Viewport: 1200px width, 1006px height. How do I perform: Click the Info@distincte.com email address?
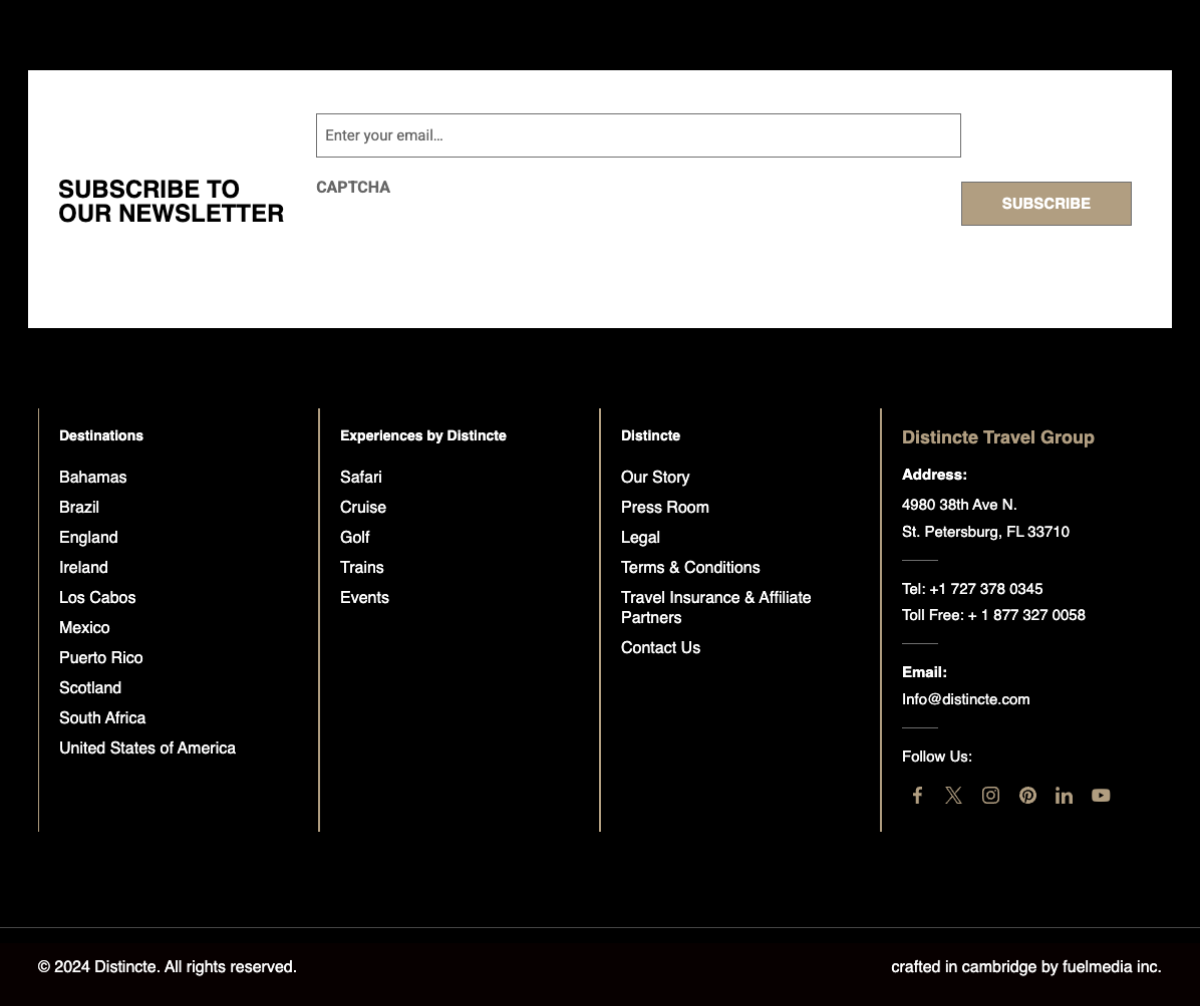click(966, 699)
